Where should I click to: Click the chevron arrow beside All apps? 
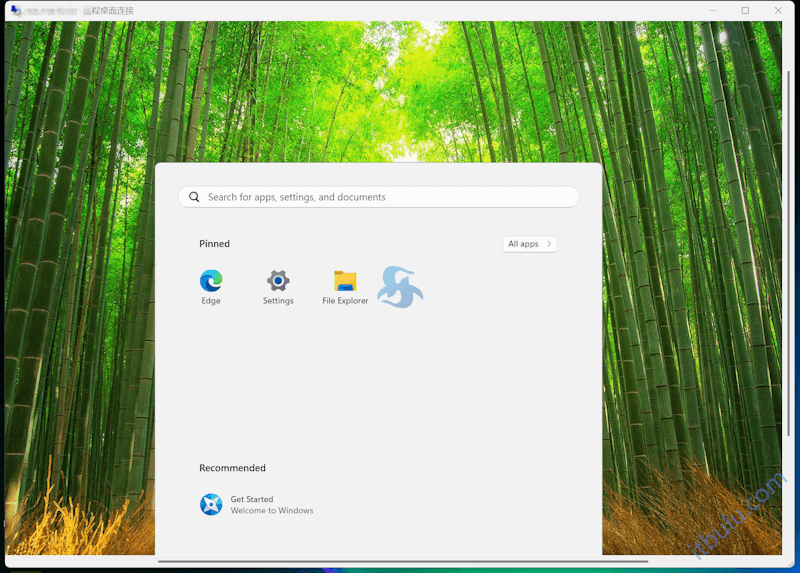pyautogui.click(x=549, y=244)
